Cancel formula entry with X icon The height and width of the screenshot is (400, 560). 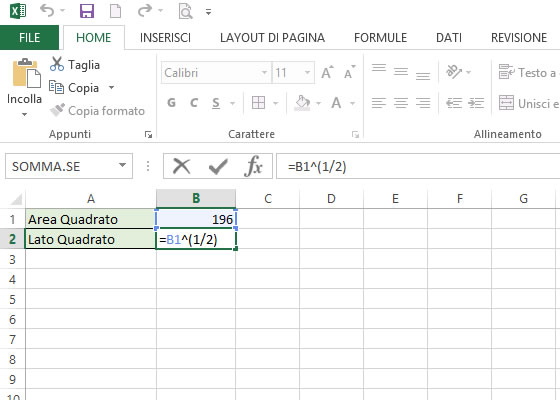click(181, 166)
